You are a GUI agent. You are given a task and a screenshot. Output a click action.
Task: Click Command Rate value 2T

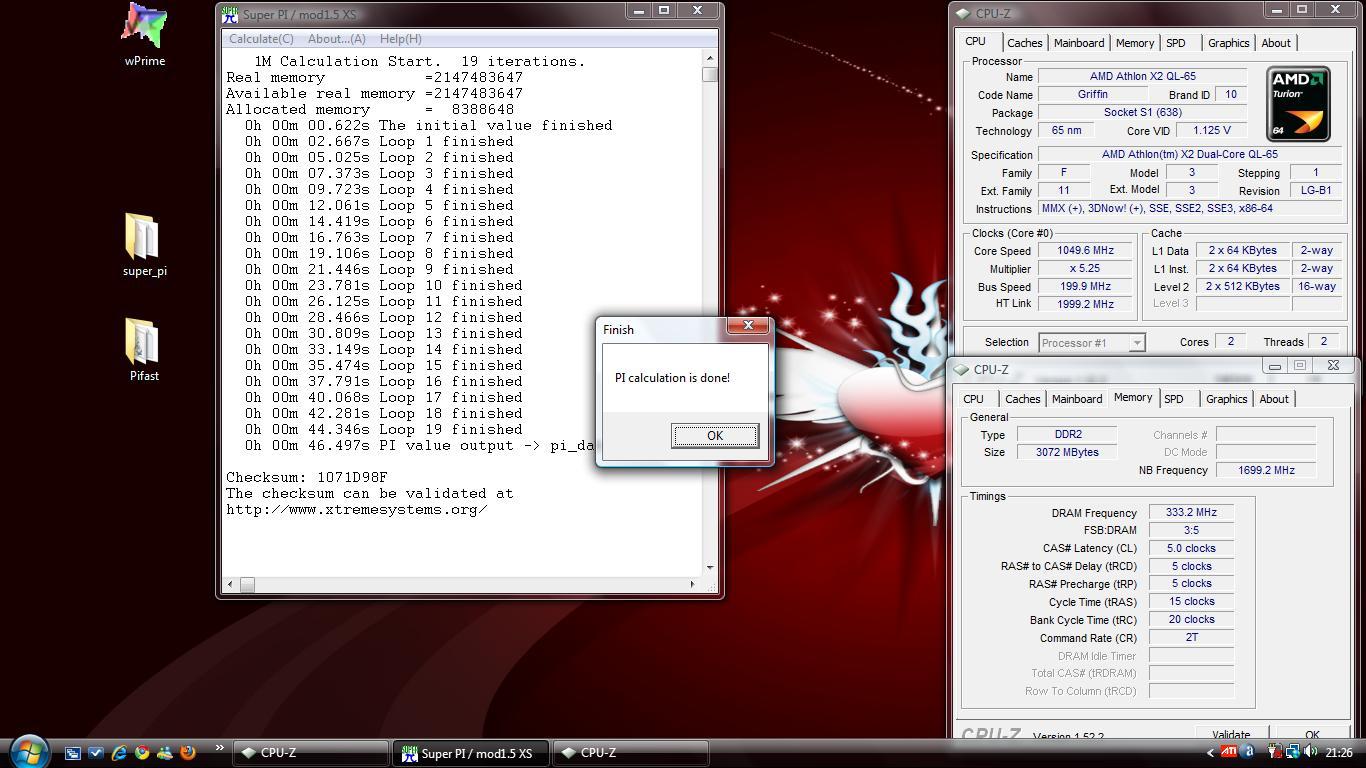(x=1191, y=637)
